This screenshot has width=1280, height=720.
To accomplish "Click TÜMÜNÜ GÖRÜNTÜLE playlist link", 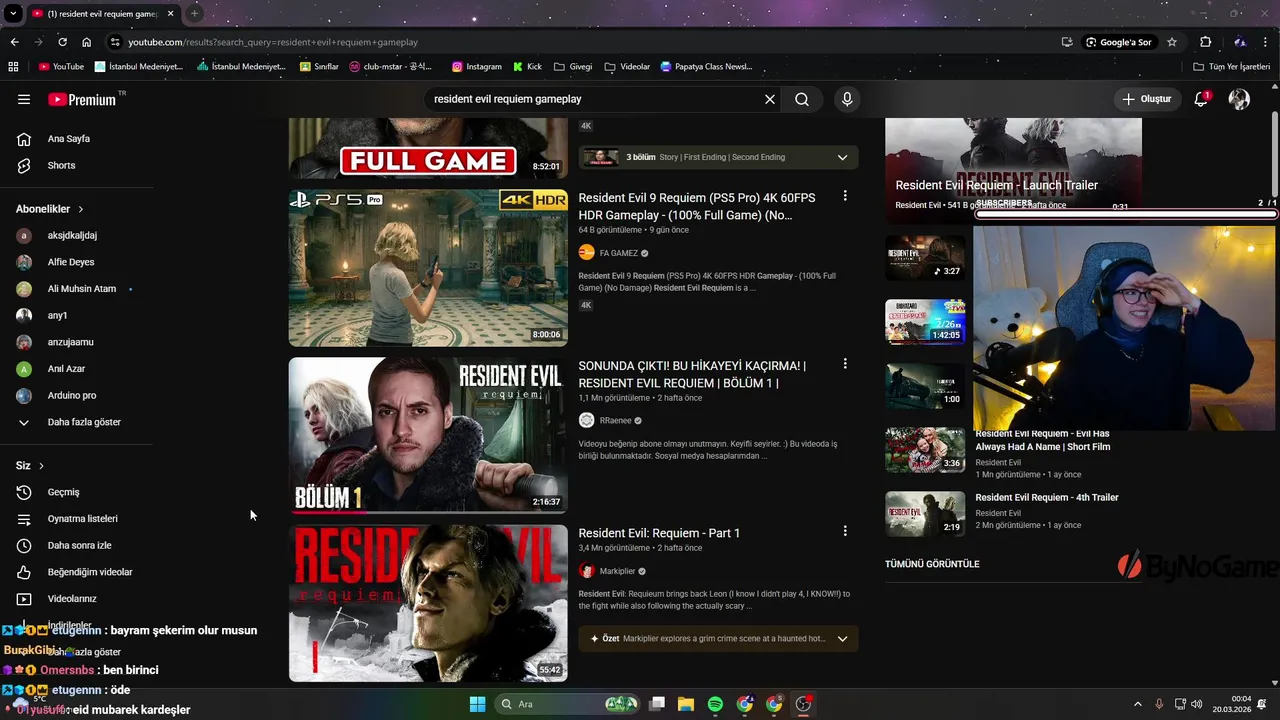I will click(932, 564).
